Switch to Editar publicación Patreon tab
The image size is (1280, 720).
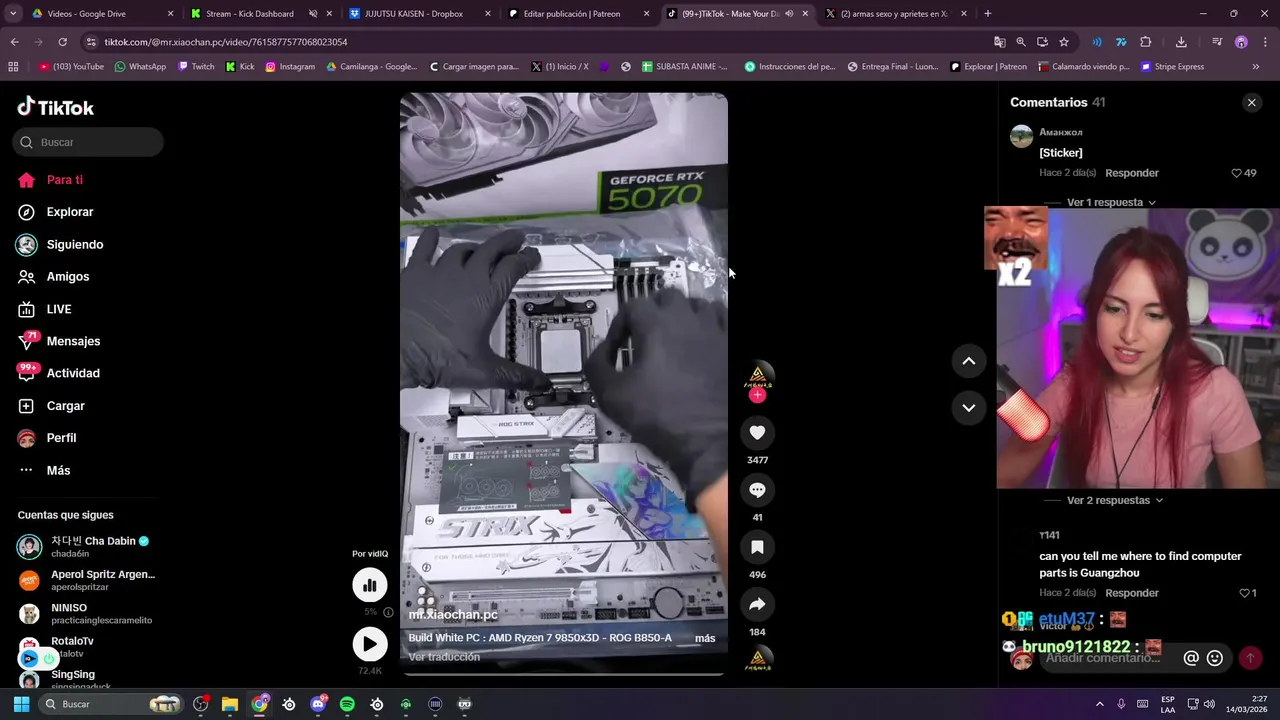tap(576, 14)
